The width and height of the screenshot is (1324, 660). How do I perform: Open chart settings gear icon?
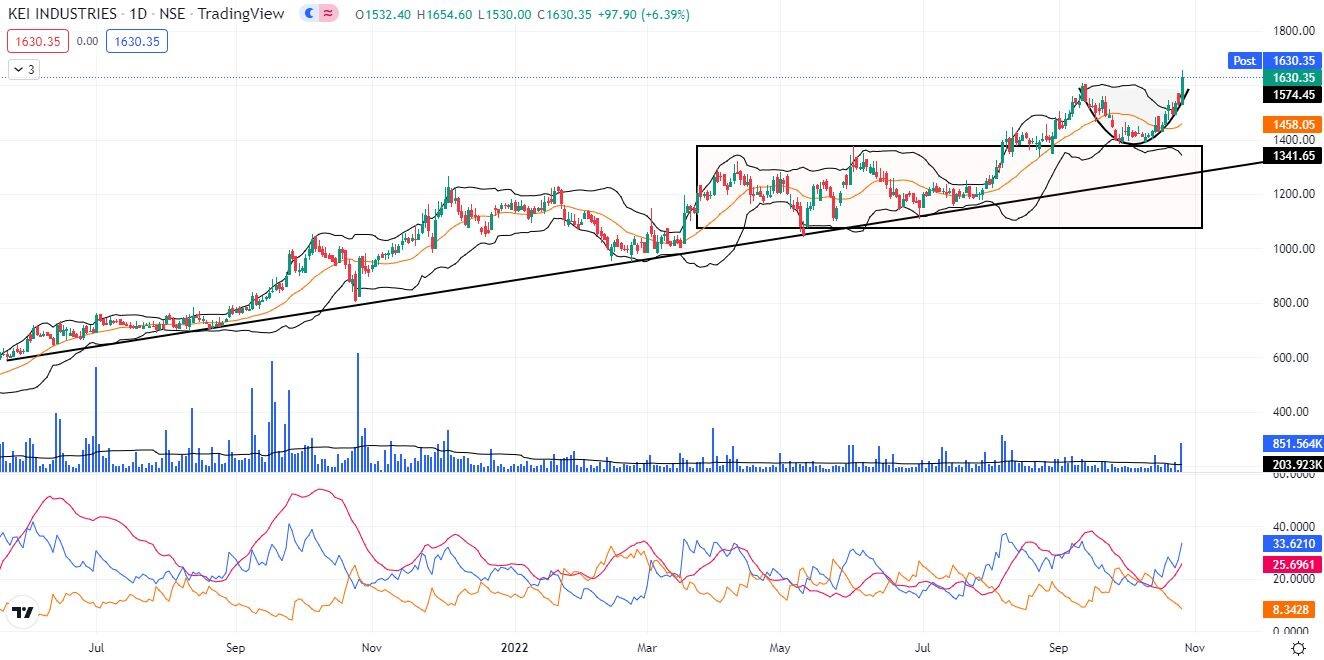pyautogui.click(x=1298, y=648)
